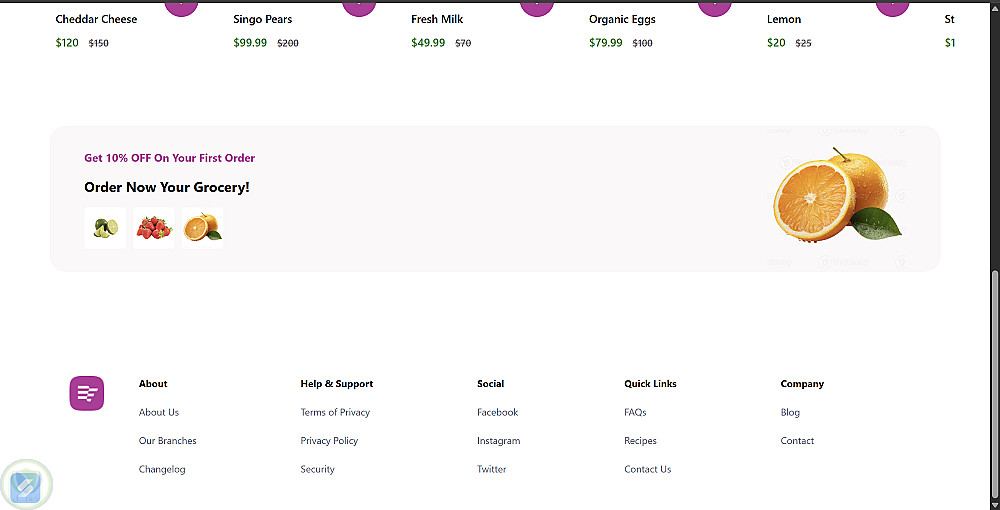Select the lime thumbnail in the promo banner
The image size is (1000, 510).
pos(105,228)
